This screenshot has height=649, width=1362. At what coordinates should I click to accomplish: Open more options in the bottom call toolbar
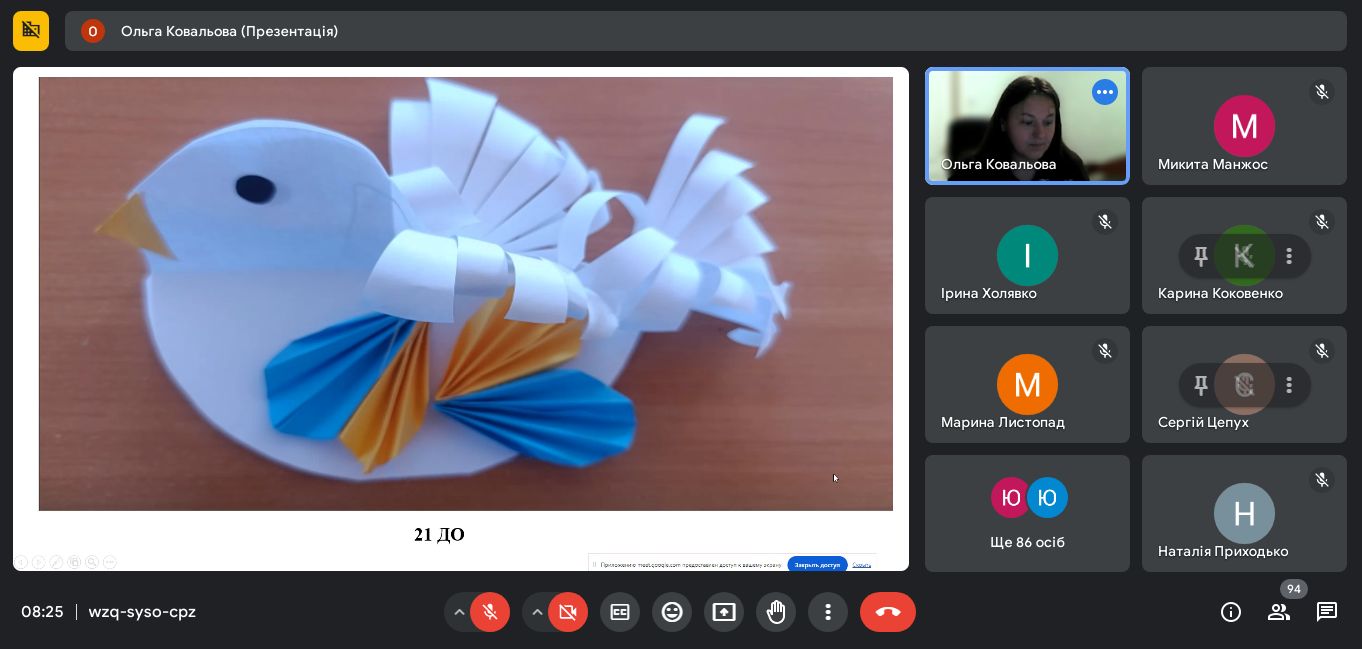click(828, 612)
